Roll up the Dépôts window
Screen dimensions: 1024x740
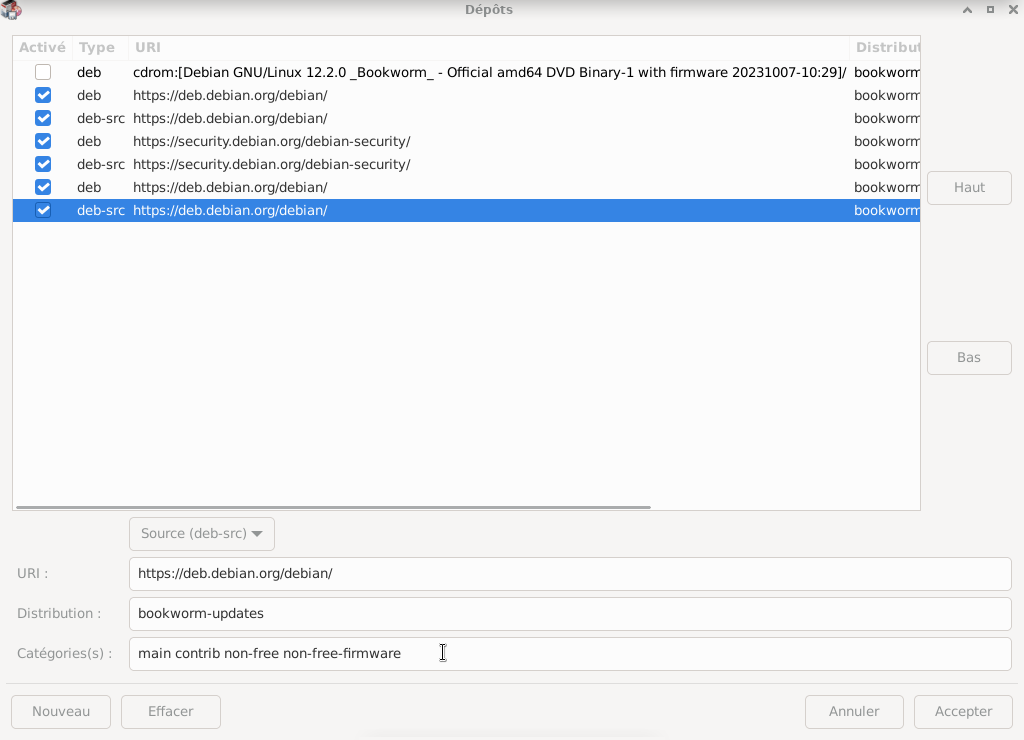[x=967, y=10]
